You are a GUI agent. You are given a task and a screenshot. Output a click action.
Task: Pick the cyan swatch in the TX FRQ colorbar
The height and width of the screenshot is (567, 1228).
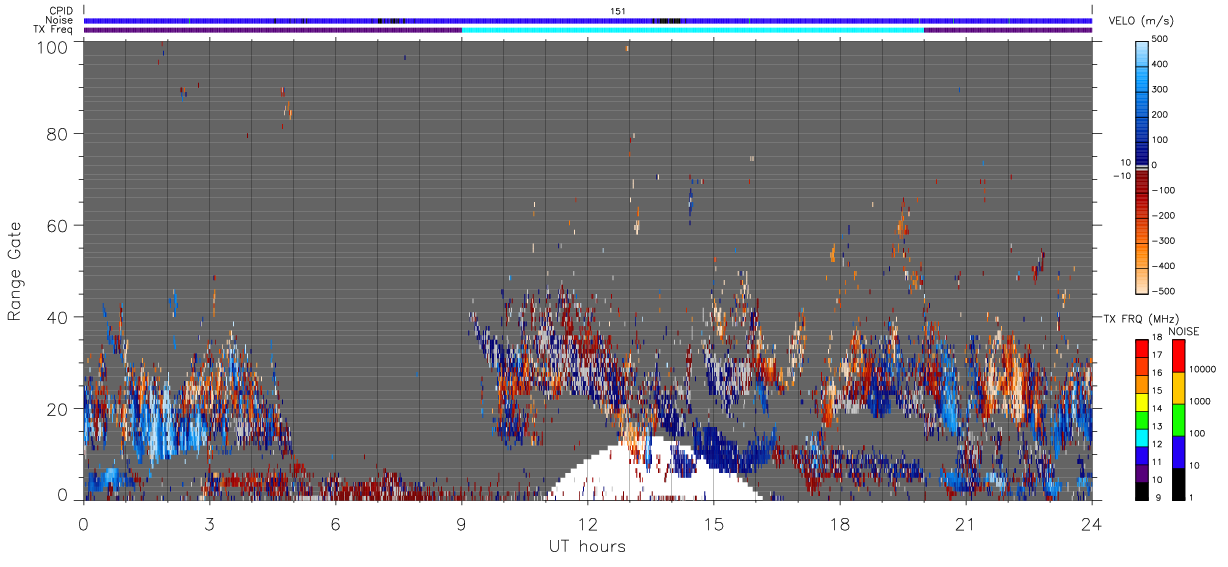pyautogui.click(x=1142, y=436)
